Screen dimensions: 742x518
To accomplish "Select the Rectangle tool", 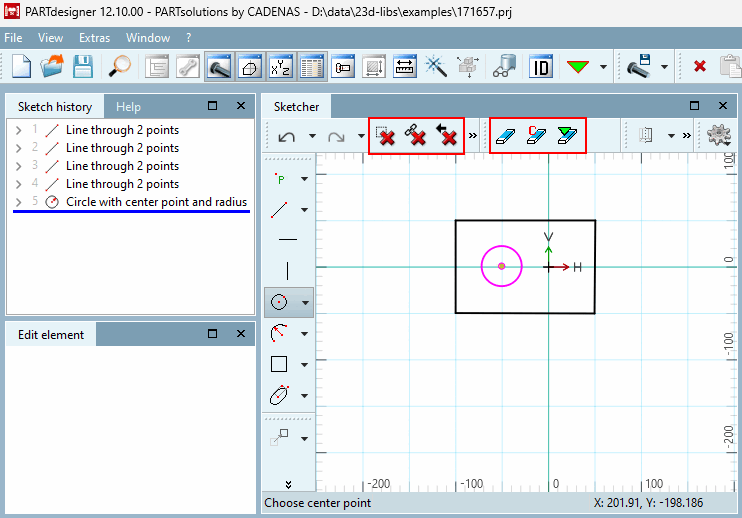I will [279, 364].
